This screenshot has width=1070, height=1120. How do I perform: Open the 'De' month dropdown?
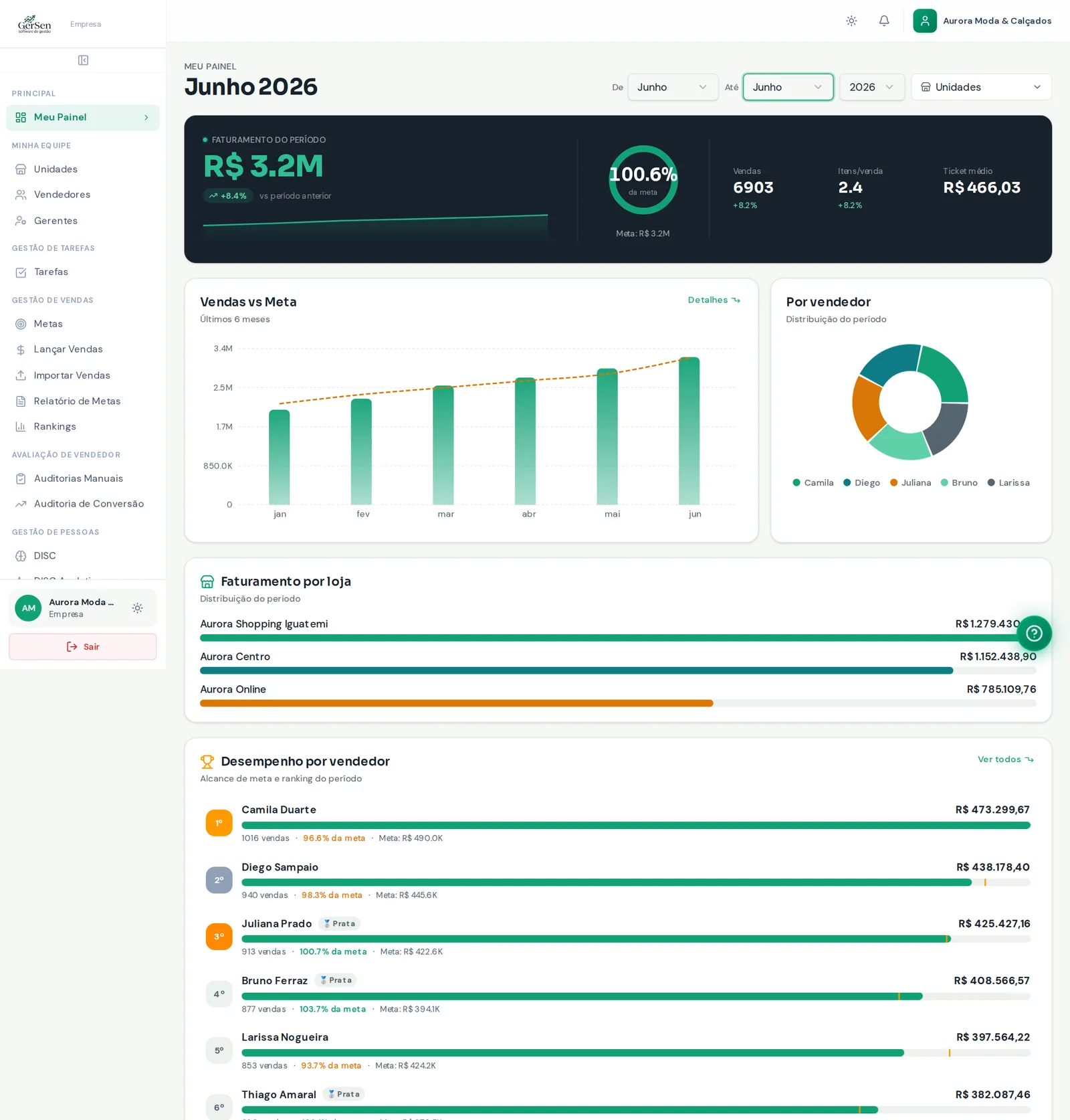pyautogui.click(x=673, y=87)
